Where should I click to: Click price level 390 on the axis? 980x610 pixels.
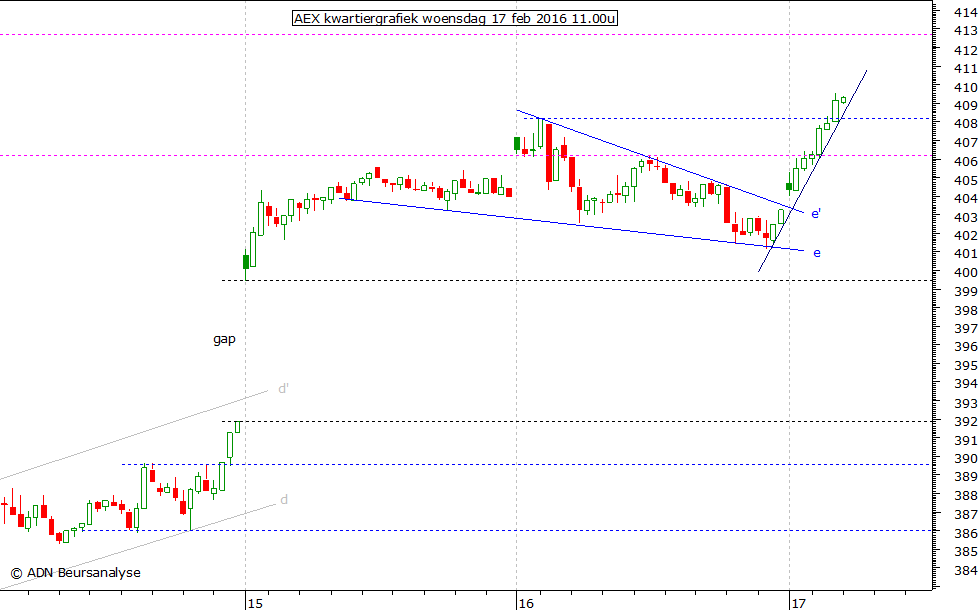click(966, 458)
